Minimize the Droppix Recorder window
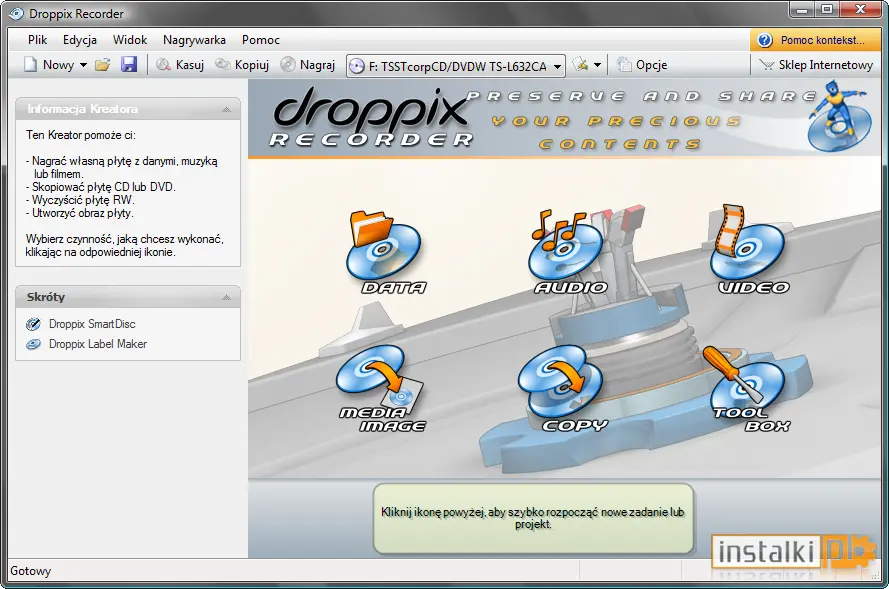This screenshot has height=589, width=889. 802,10
